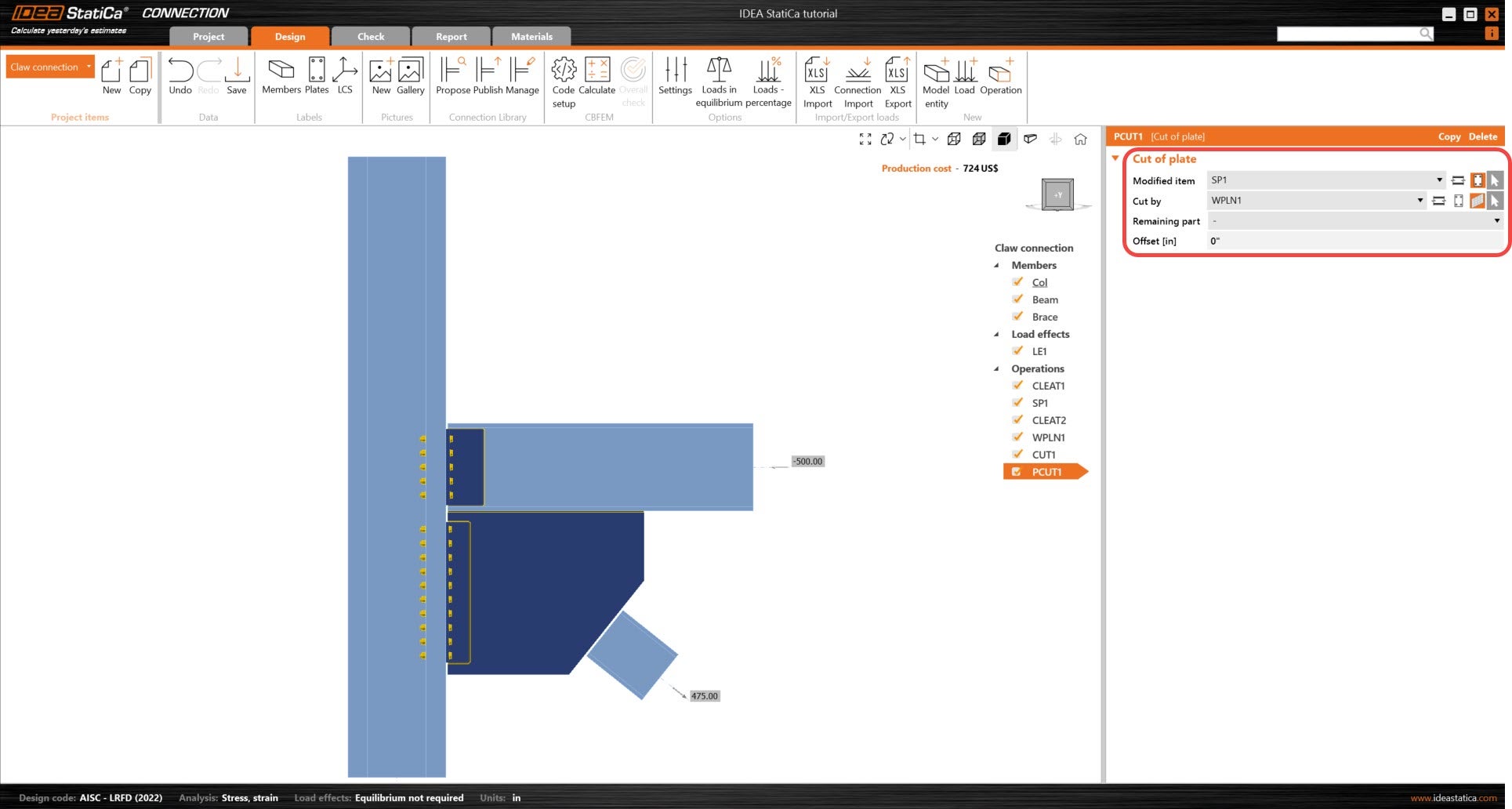Click Copy in PCUT1 header
This screenshot has height=809, width=1512.
[1449, 136]
